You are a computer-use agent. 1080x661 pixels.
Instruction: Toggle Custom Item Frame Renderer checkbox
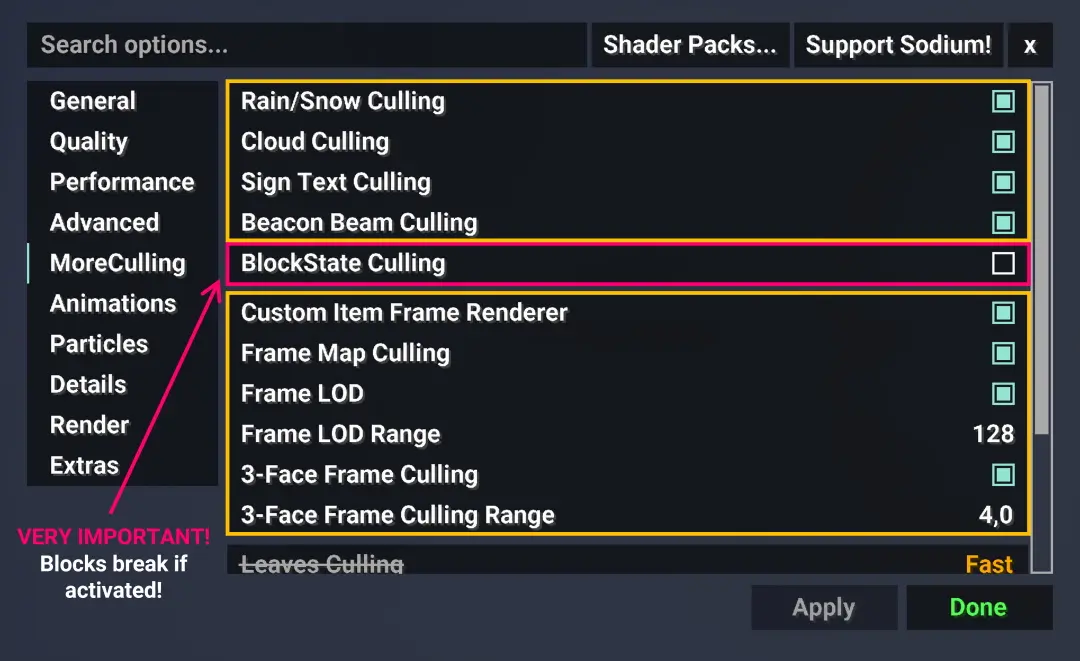1003,313
